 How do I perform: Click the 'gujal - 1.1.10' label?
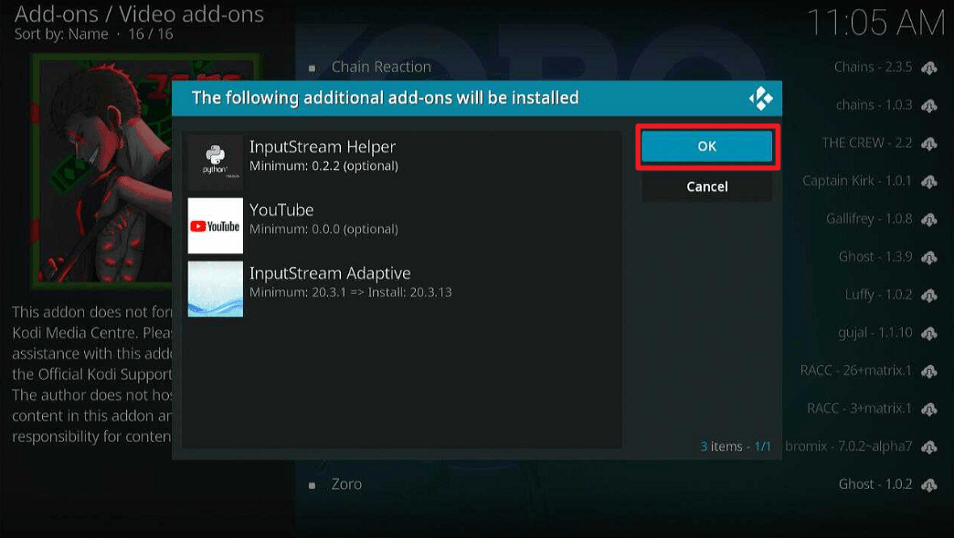(875, 332)
